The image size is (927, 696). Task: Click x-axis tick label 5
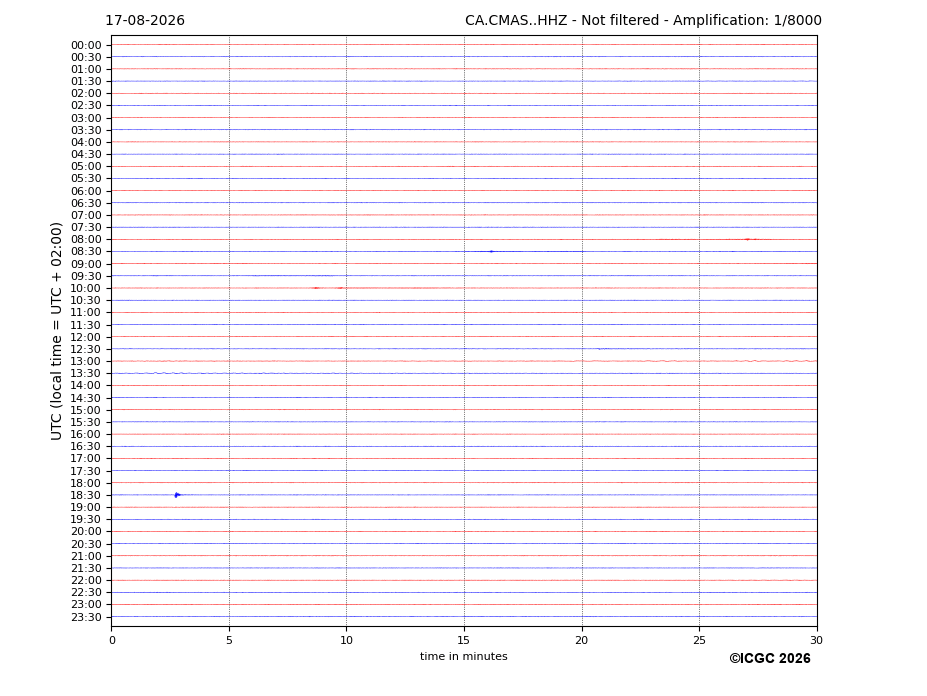[229, 640]
